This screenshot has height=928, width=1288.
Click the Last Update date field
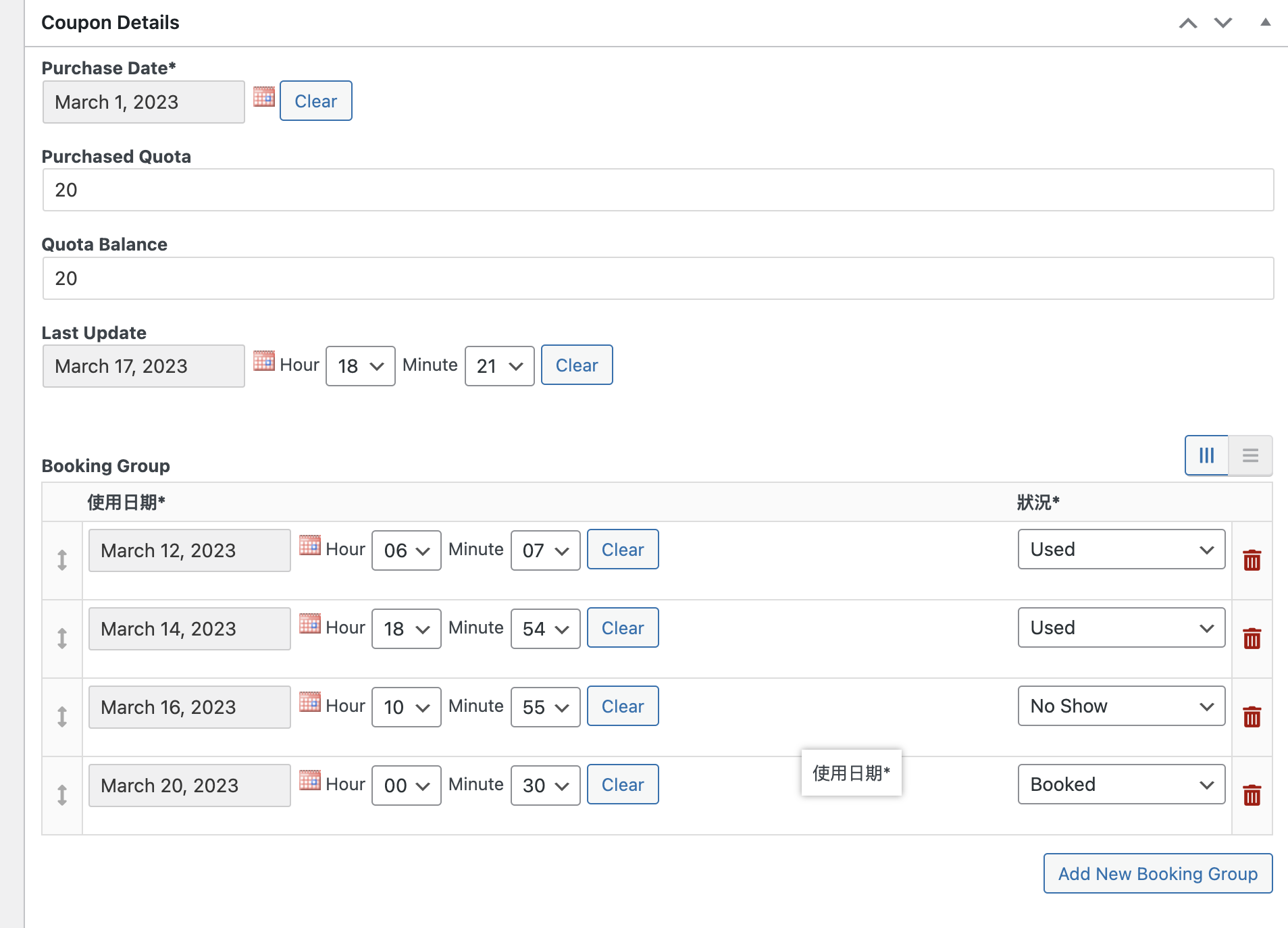point(144,366)
